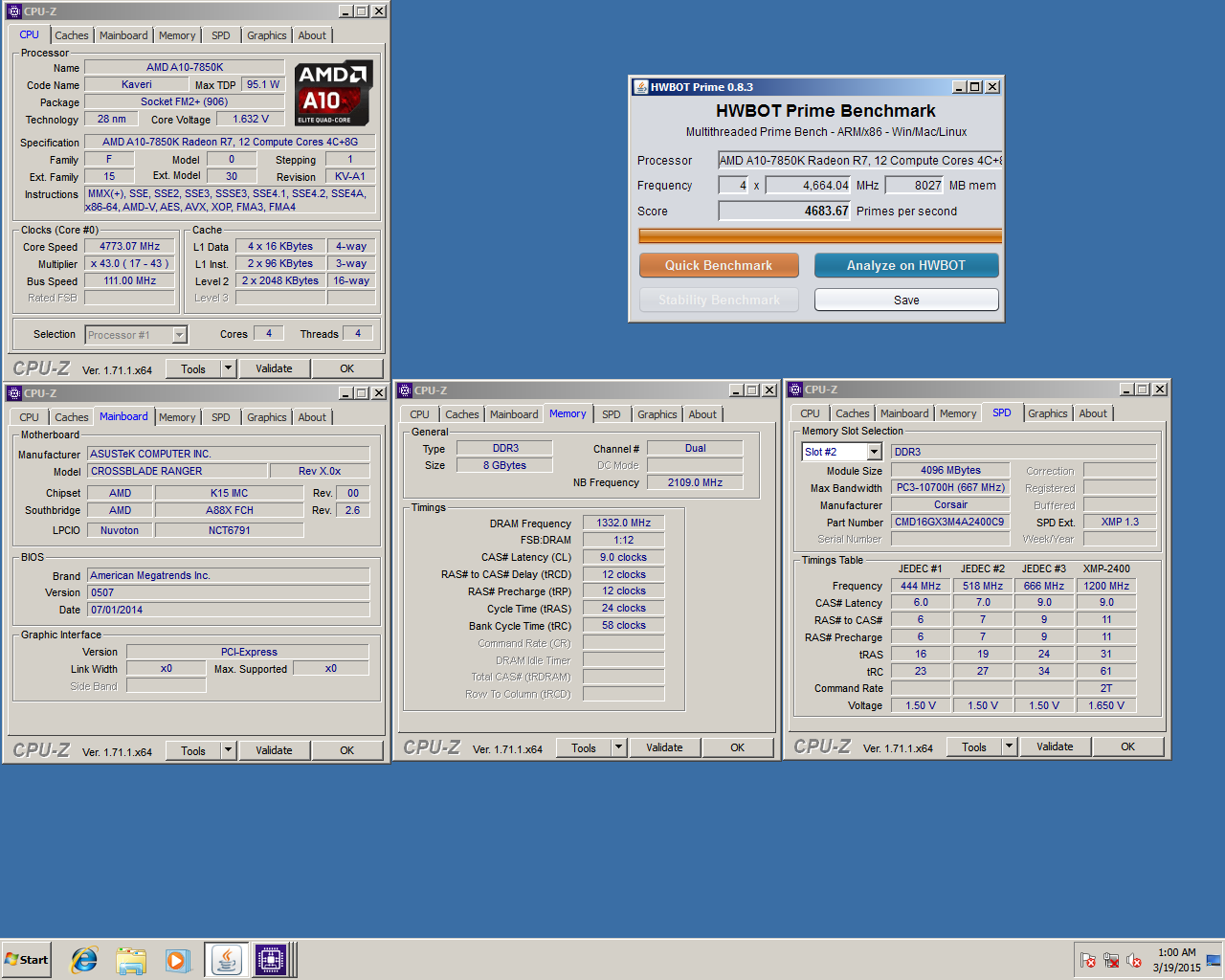Select About tab in the Memory window
Viewport: 1225px width, 980px height.
702,414
